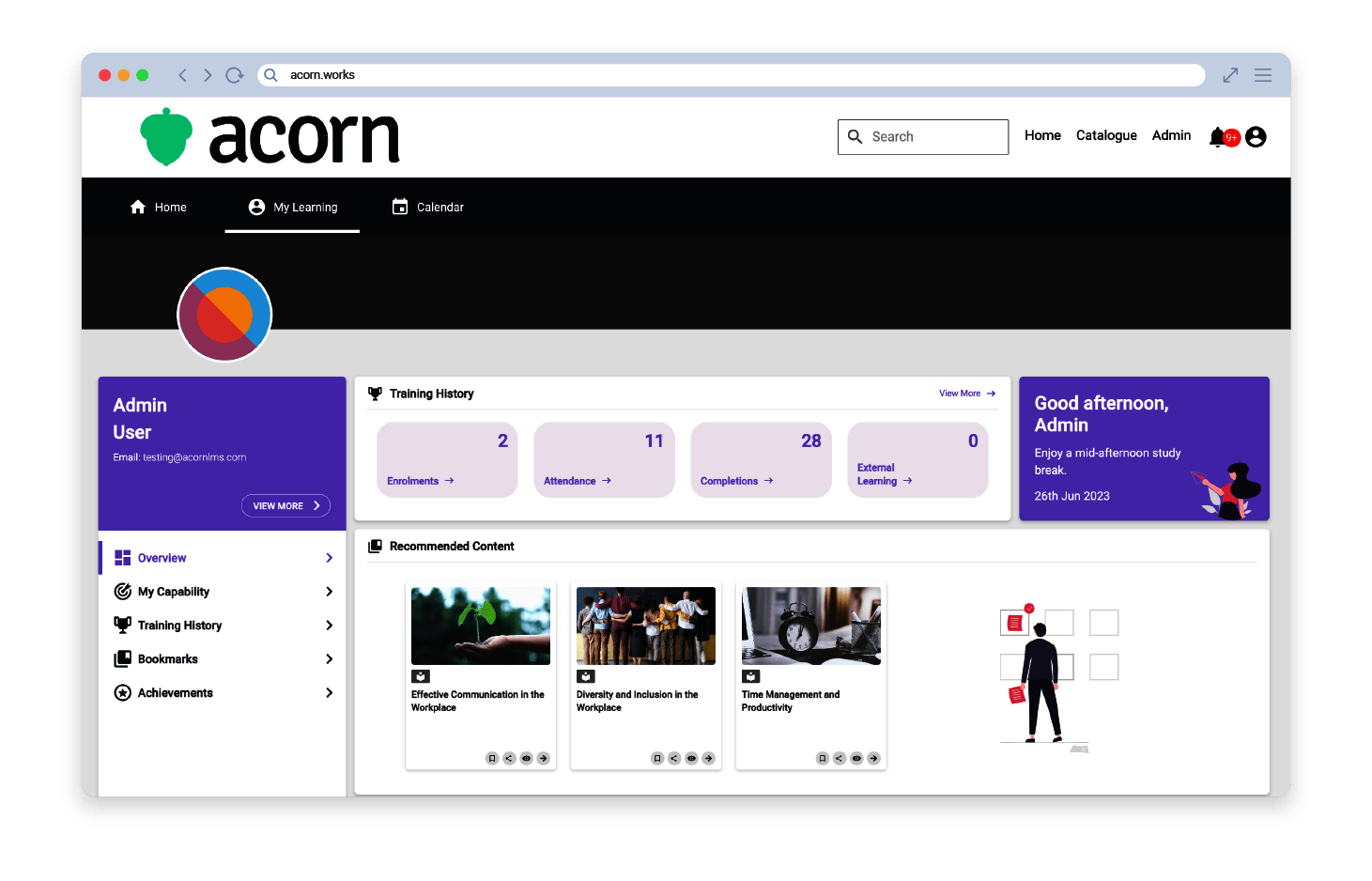Viewport: 1372px width, 881px height.
Task: Share the Diversity and Inclusion course
Action: pyautogui.click(x=674, y=758)
